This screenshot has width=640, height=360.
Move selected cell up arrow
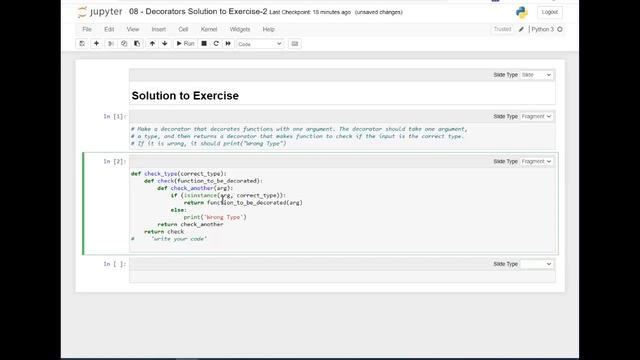(152, 44)
